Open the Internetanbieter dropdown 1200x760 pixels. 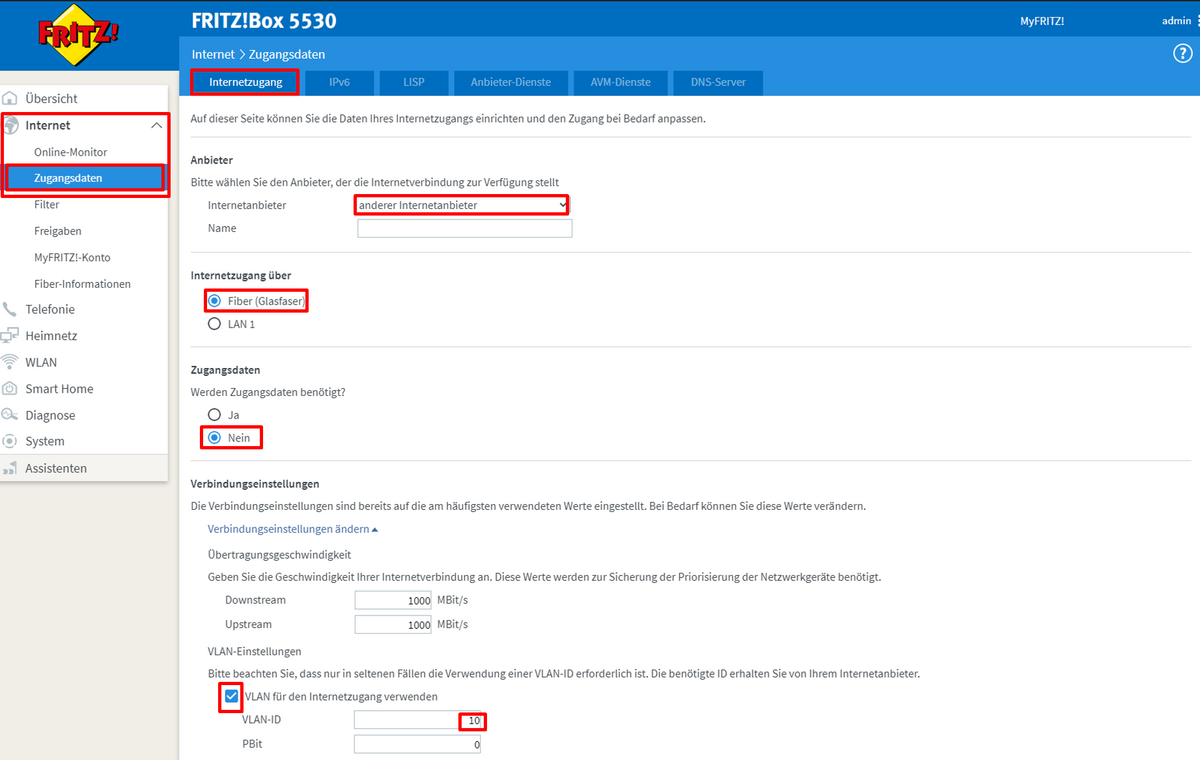coord(462,205)
